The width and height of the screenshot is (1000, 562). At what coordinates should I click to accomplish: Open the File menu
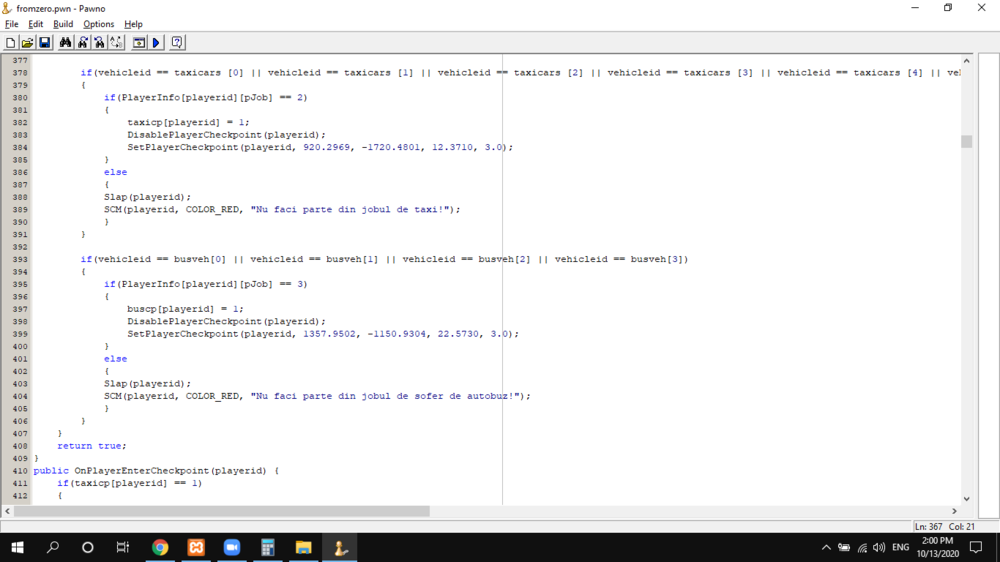coord(11,24)
